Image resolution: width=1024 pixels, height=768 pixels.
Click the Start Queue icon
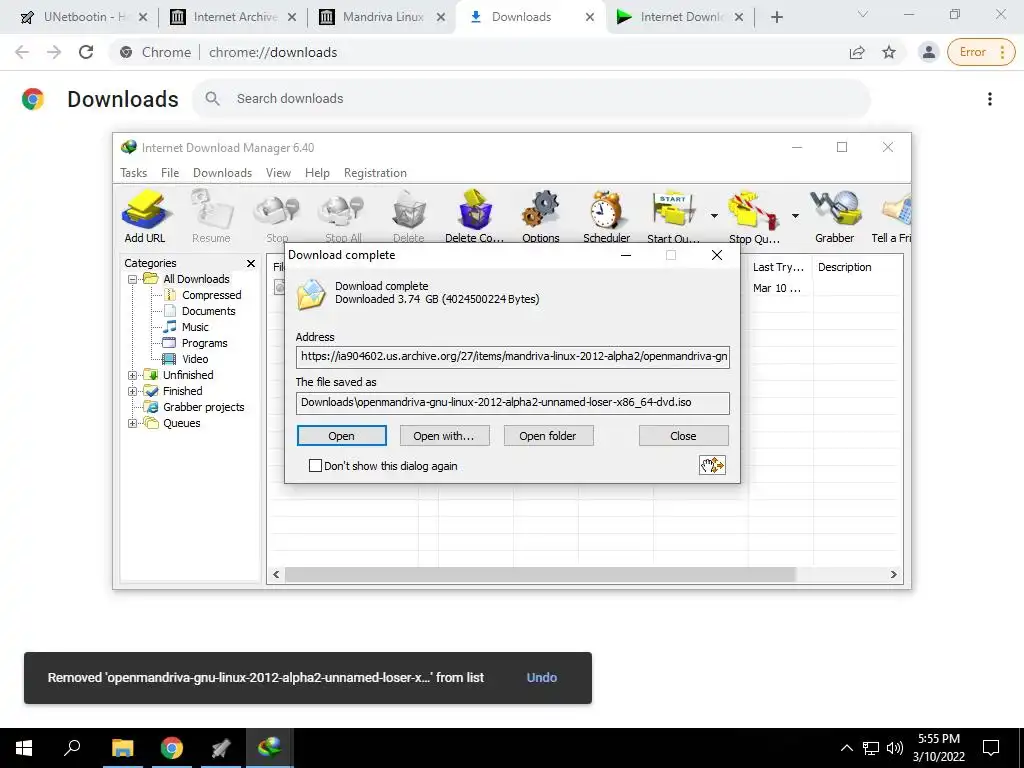point(673,216)
